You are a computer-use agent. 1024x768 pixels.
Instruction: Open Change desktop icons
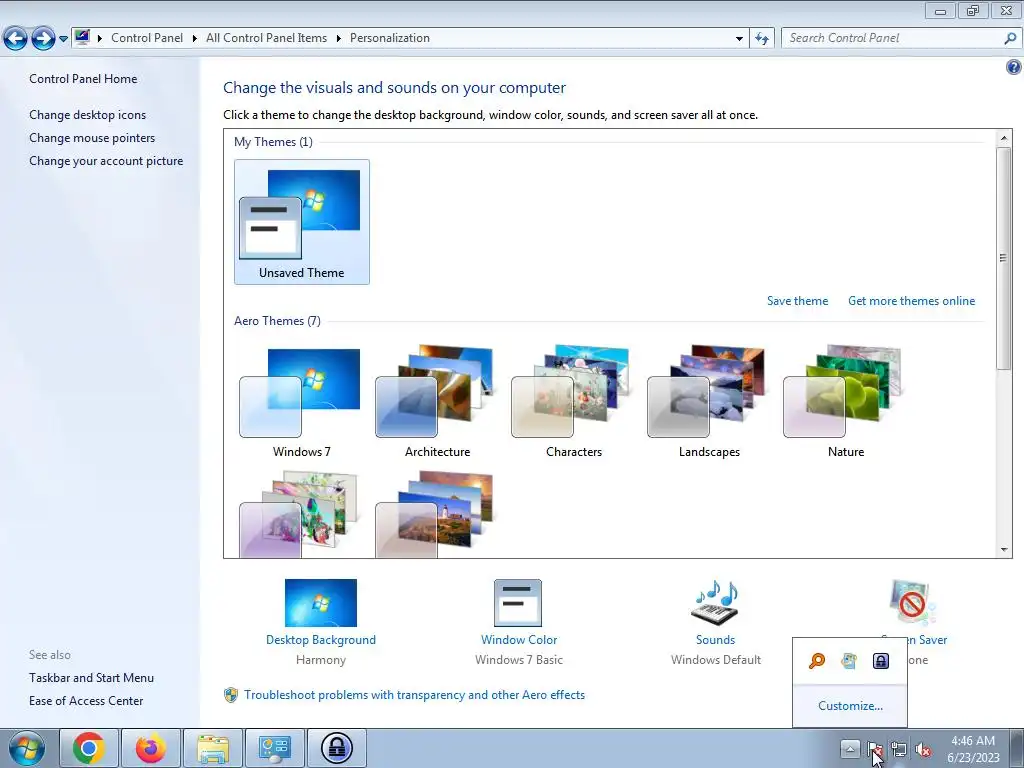88,115
